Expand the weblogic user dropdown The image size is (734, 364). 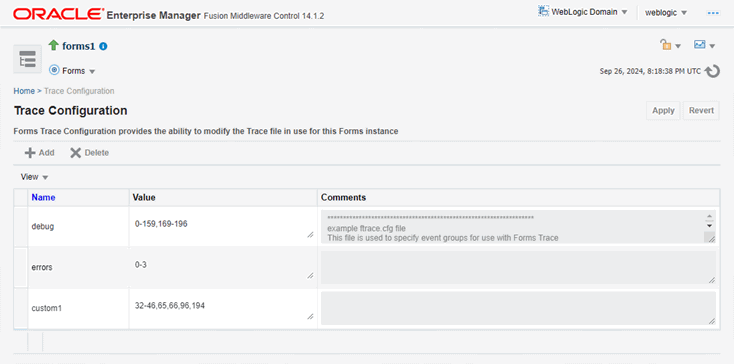click(x=666, y=13)
